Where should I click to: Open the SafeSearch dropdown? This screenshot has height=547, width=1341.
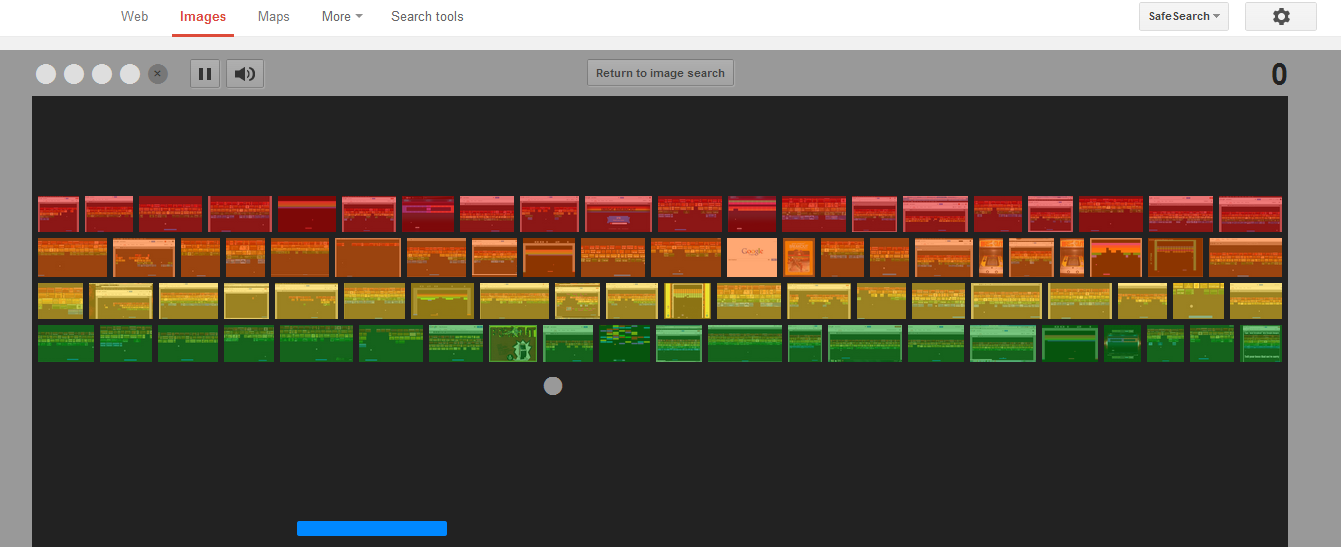pos(1184,17)
